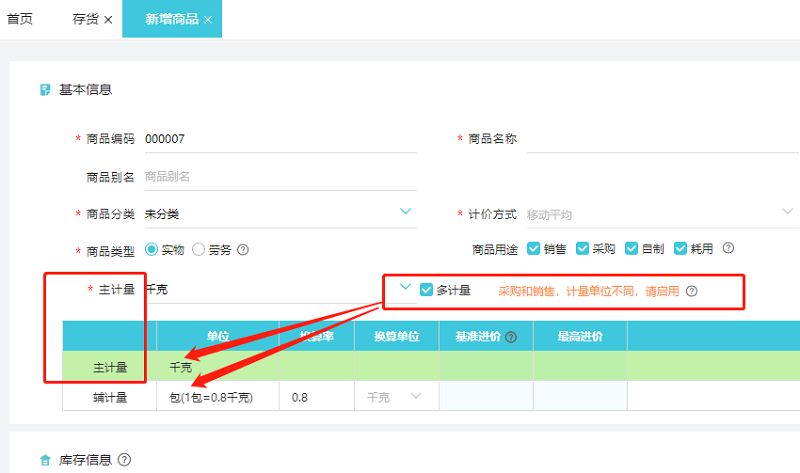Open the 计价方式 dropdown
This screenshot has height=473, width=800.
point(787,212)
